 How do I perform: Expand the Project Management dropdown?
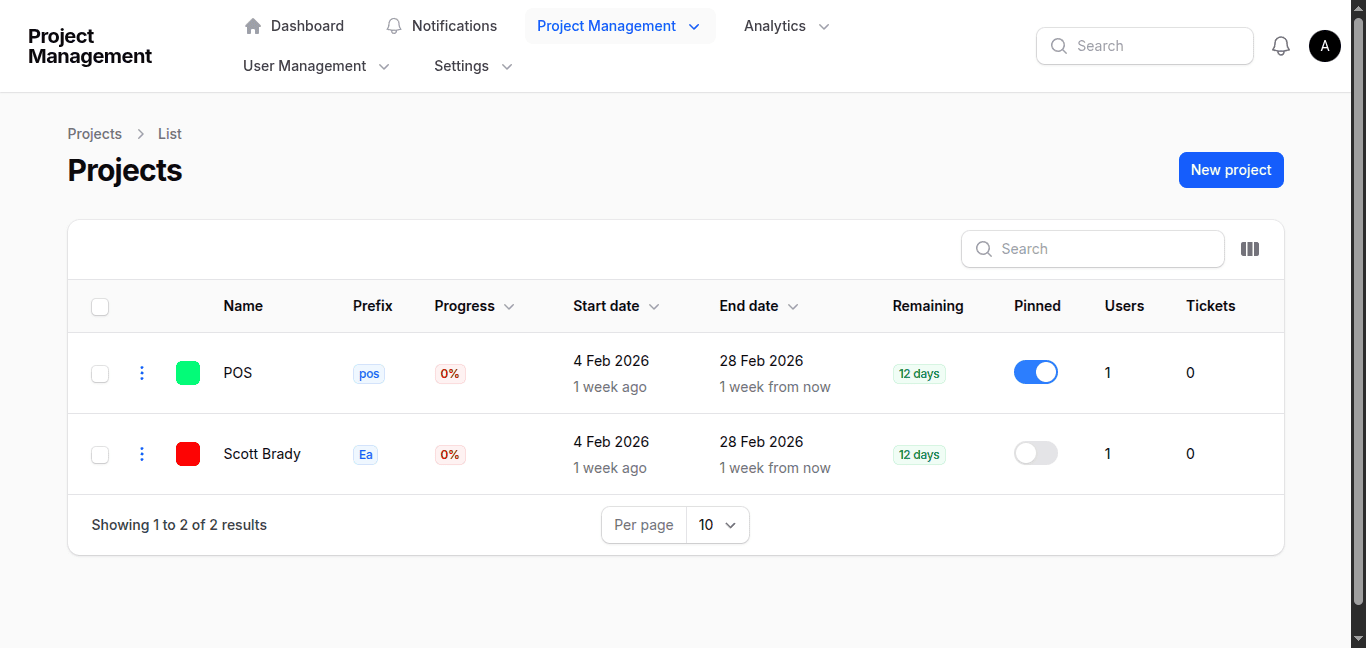click(619, 25)
